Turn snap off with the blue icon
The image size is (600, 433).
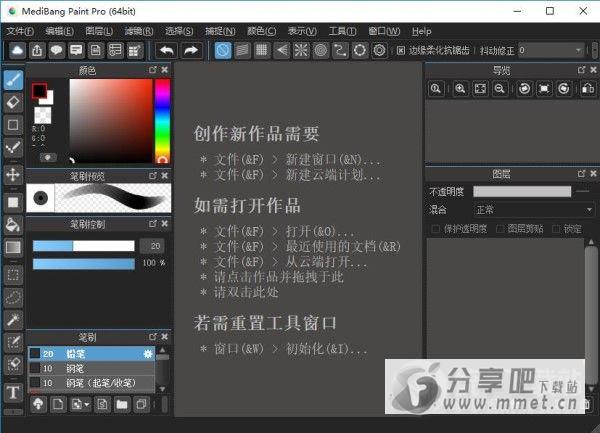coord(223,50)
